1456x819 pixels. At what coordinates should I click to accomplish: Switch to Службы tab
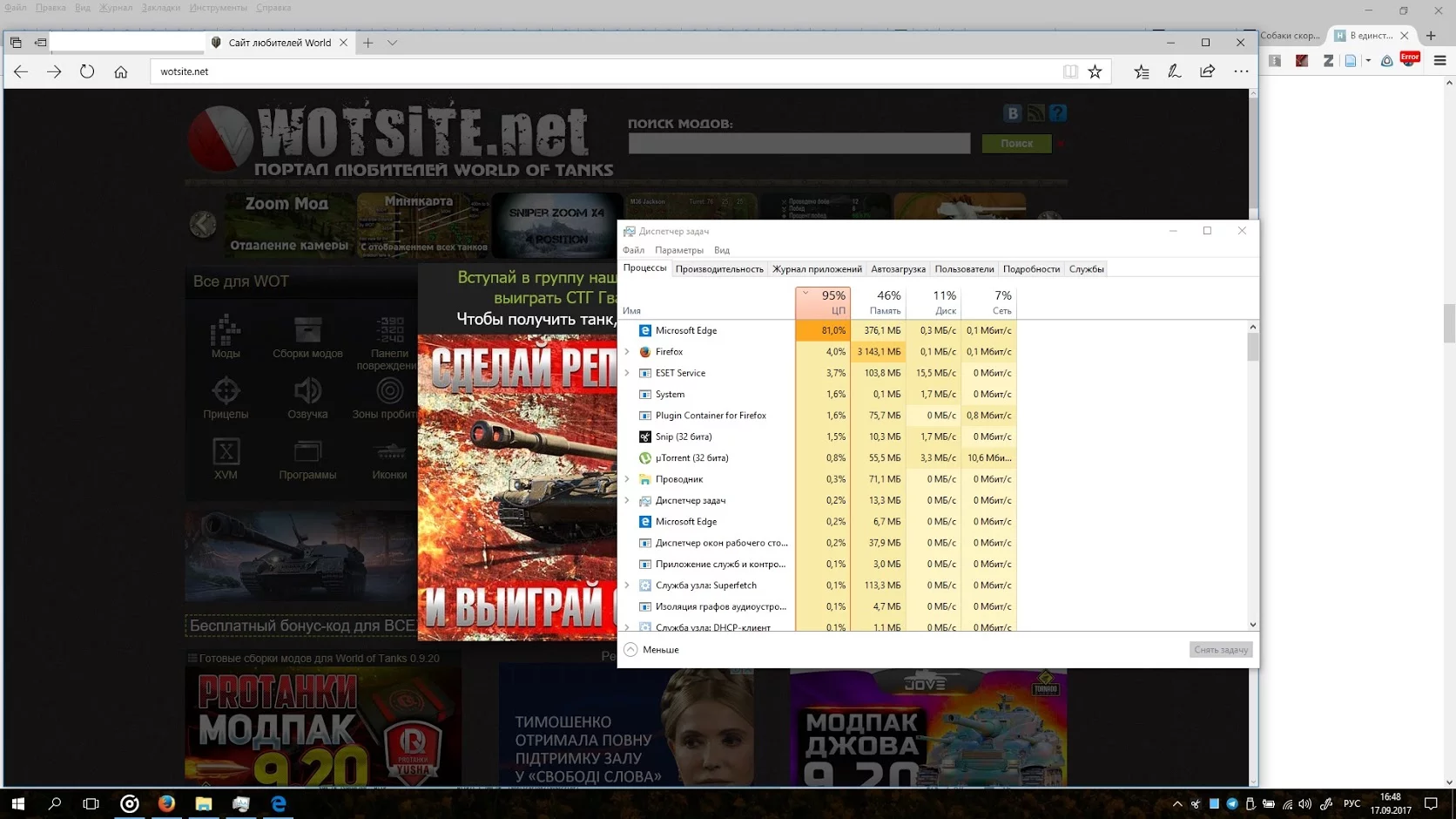pos(1086,269)
